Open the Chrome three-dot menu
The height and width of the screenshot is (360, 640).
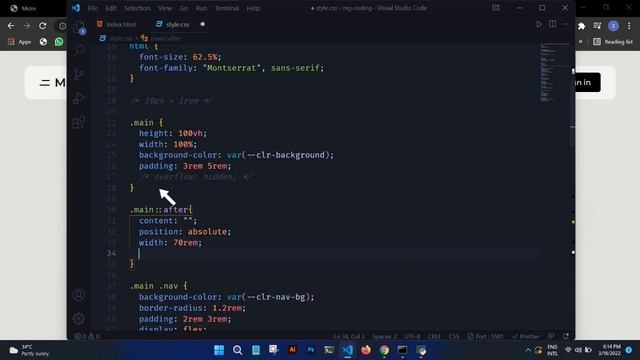pos(629,26)
